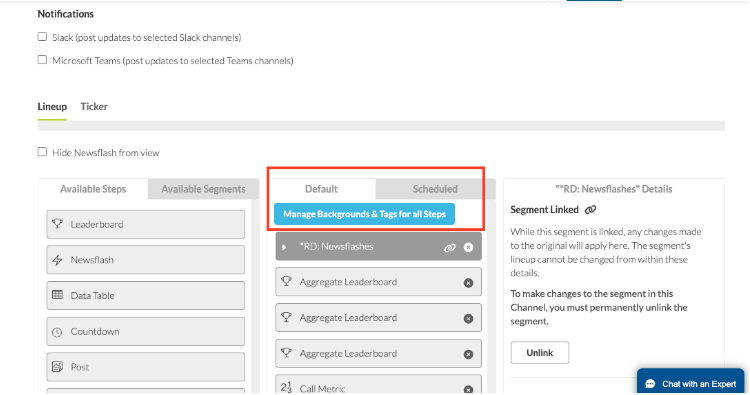Switch to the Ticker tab

(x=94, y=106)
